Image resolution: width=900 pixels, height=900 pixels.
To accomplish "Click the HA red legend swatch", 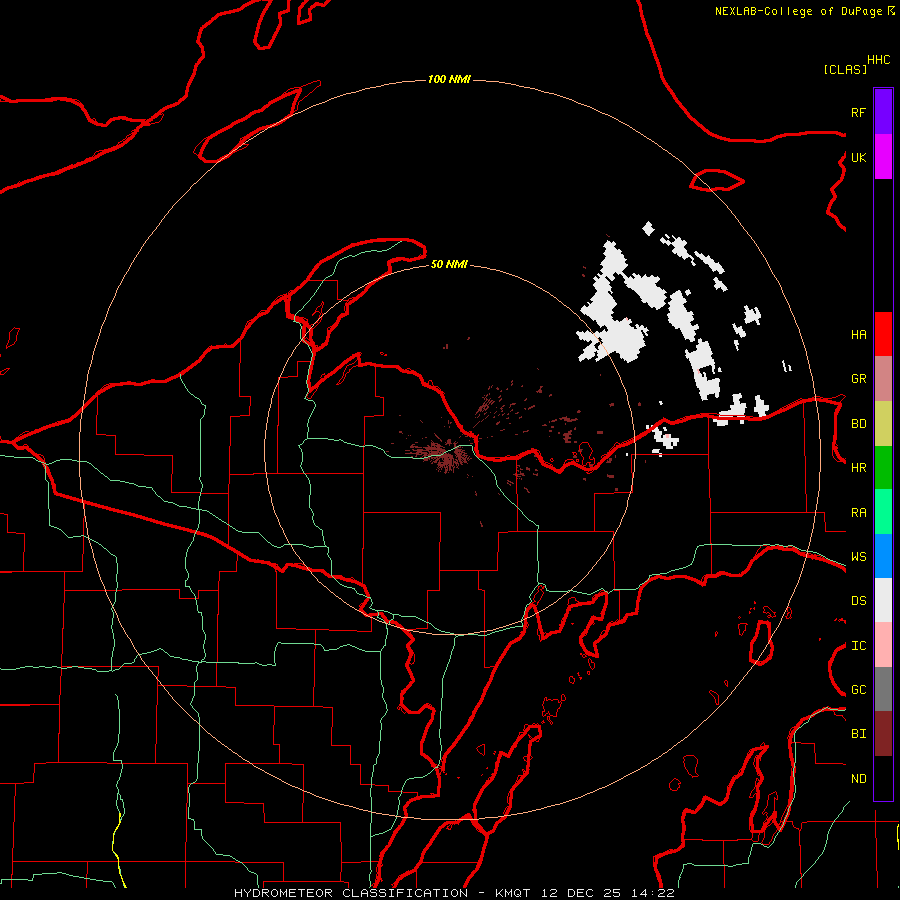I will (883, 334).
